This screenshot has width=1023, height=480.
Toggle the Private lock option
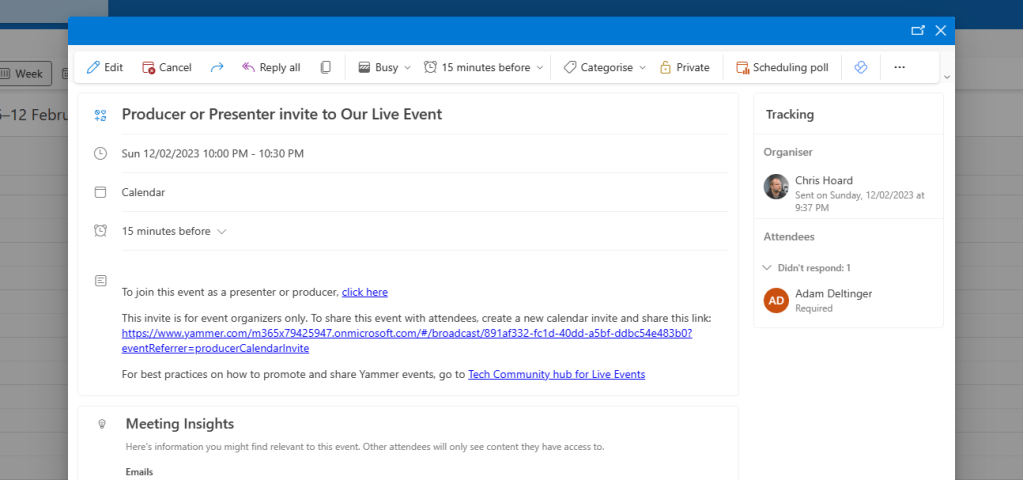(684, 68)
